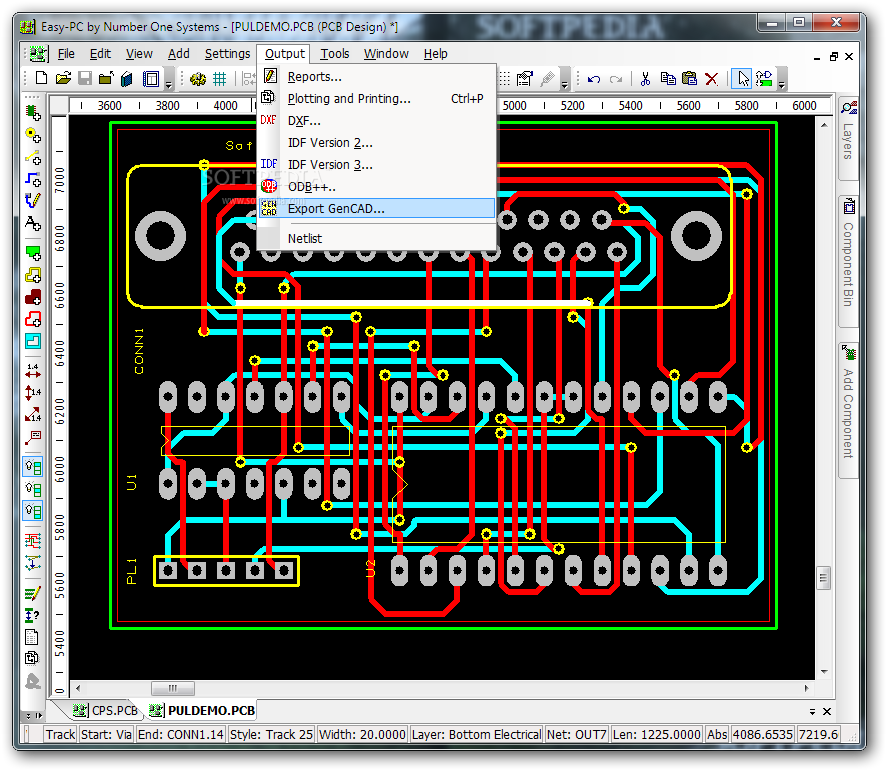Open the Settings menu
Image resolution: width=887 pixels, height=771 pixels.
point(227,54)
